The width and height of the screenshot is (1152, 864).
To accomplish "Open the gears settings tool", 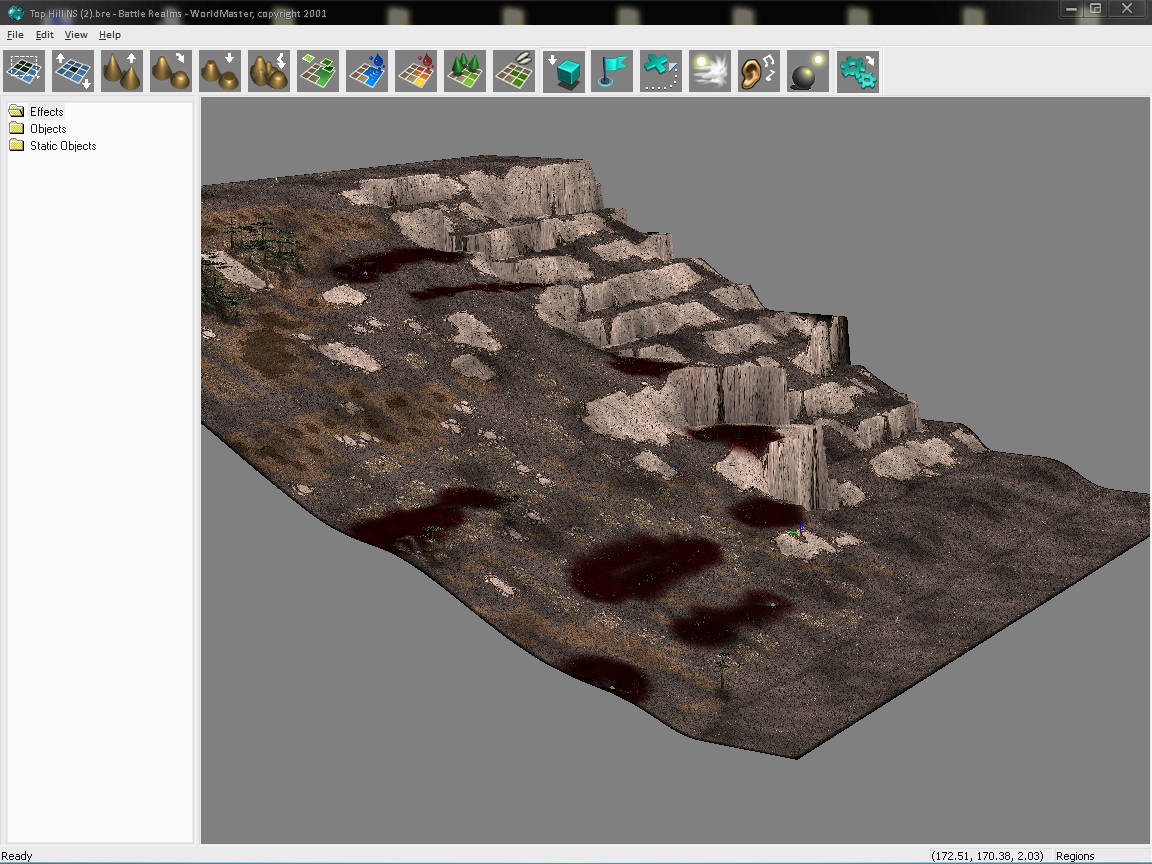I will pyautogui.click(x=857, y=71).
